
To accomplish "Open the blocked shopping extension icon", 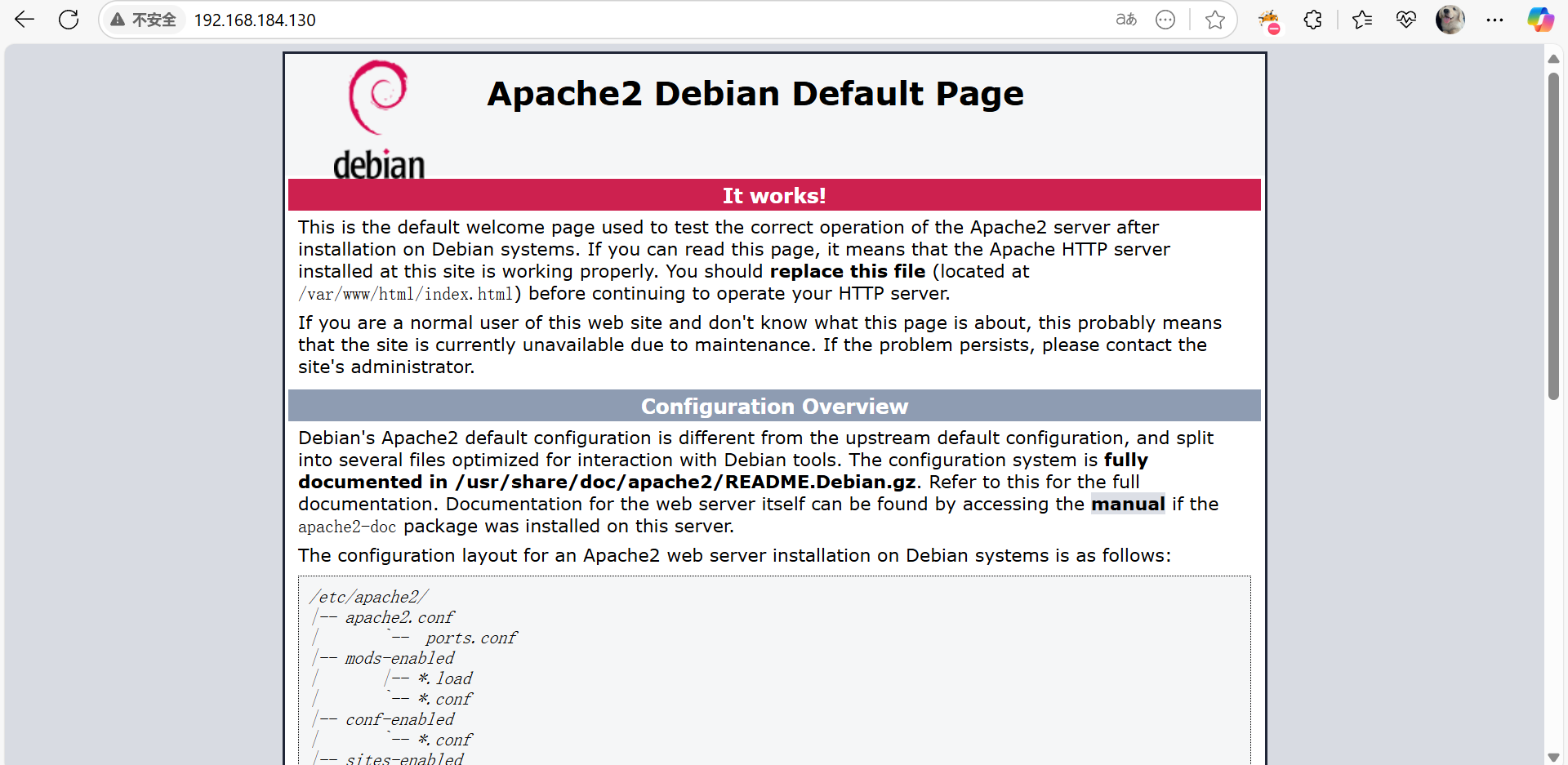I will tap(1269, 20).
